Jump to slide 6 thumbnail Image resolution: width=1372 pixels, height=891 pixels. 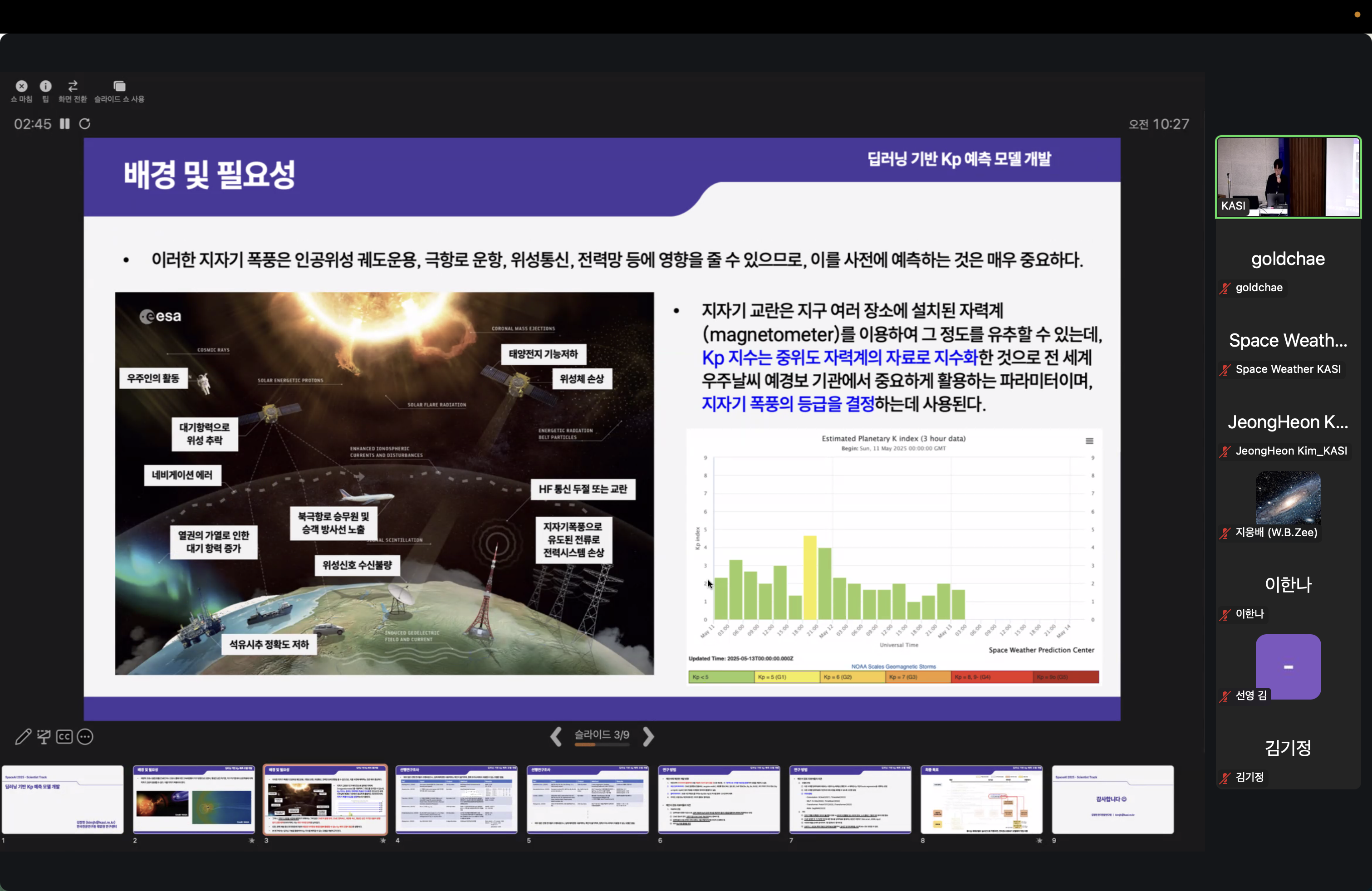pos(719,799)
